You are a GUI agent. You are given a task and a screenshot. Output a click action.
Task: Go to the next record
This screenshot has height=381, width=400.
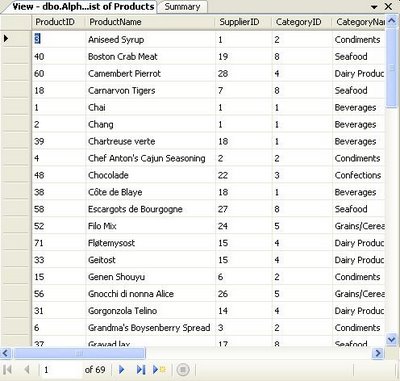pos(122,369)
